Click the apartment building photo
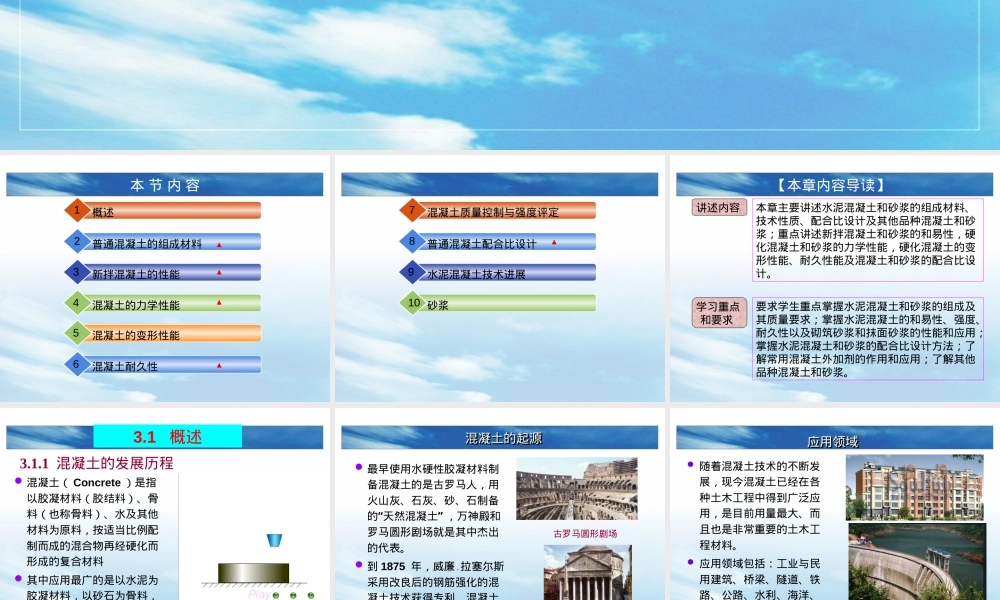The width and height of the screenshot is (1000, 600). coord(914,487)
